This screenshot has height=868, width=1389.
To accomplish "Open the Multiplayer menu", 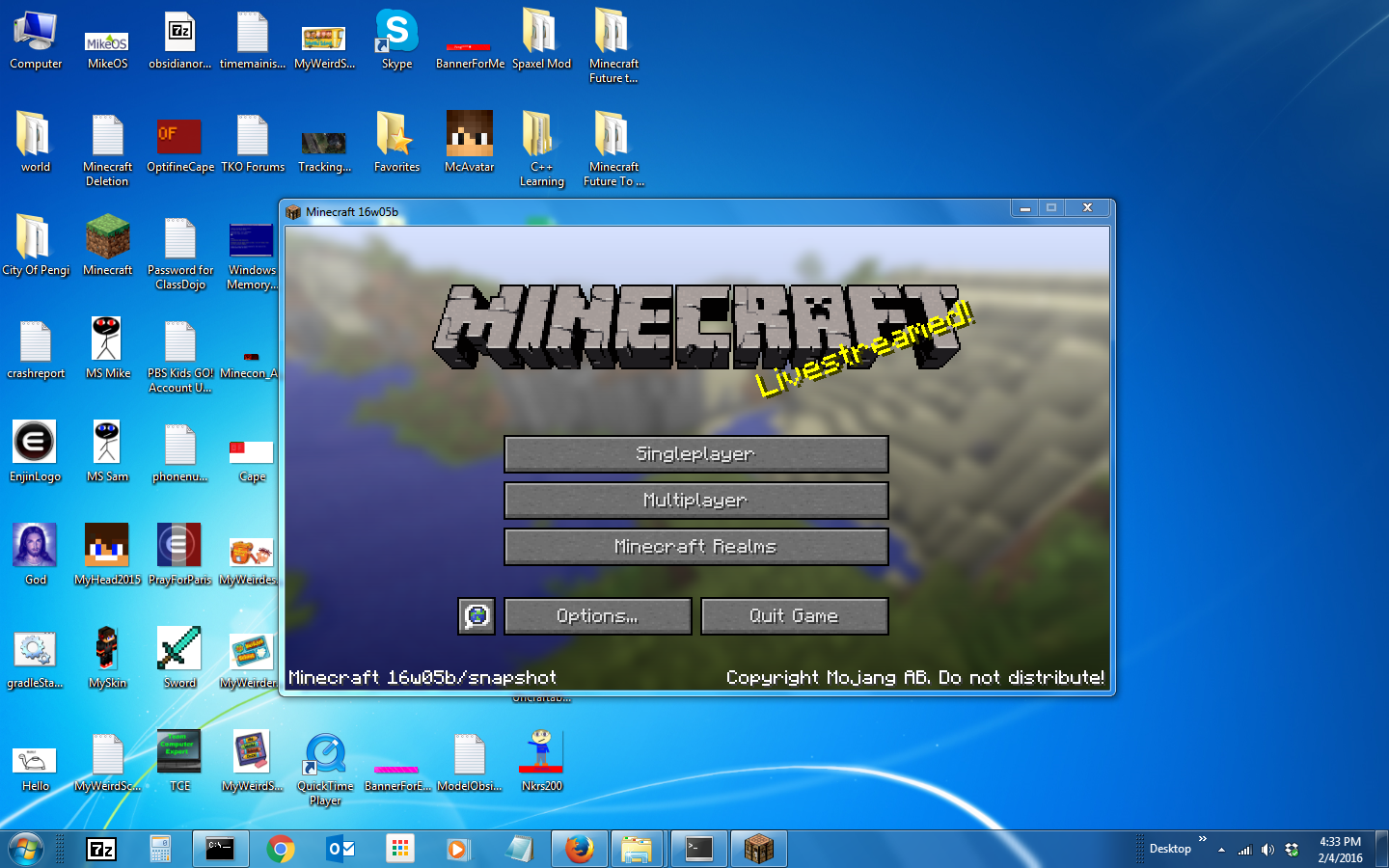I will click(695, 501).
